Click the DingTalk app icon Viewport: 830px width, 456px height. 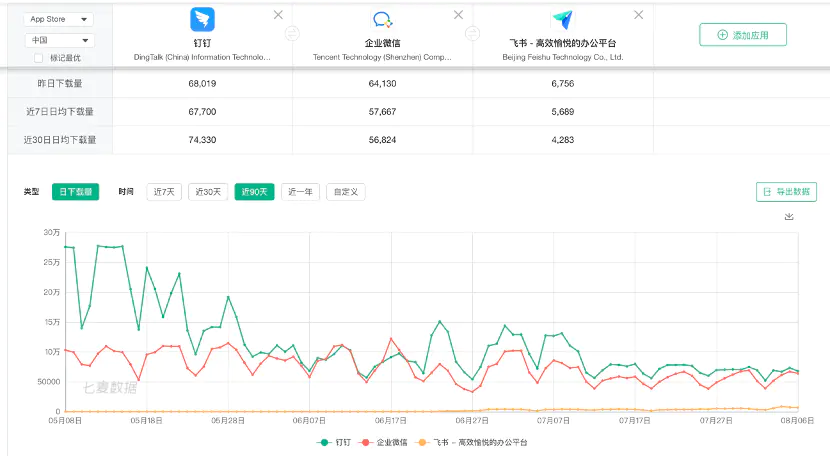[x=202, y=20]
